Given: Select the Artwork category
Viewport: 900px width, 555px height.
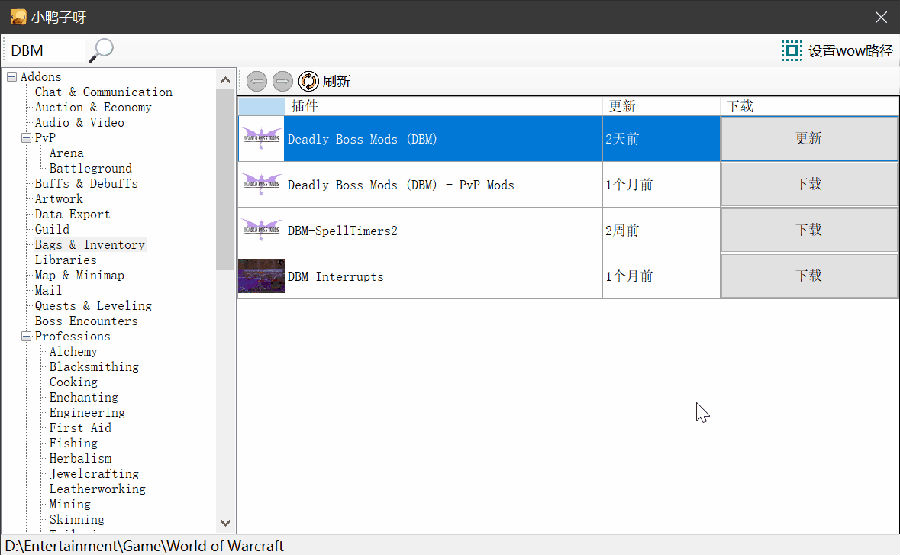Looking at the screenshot, I should tap(59, 199).
